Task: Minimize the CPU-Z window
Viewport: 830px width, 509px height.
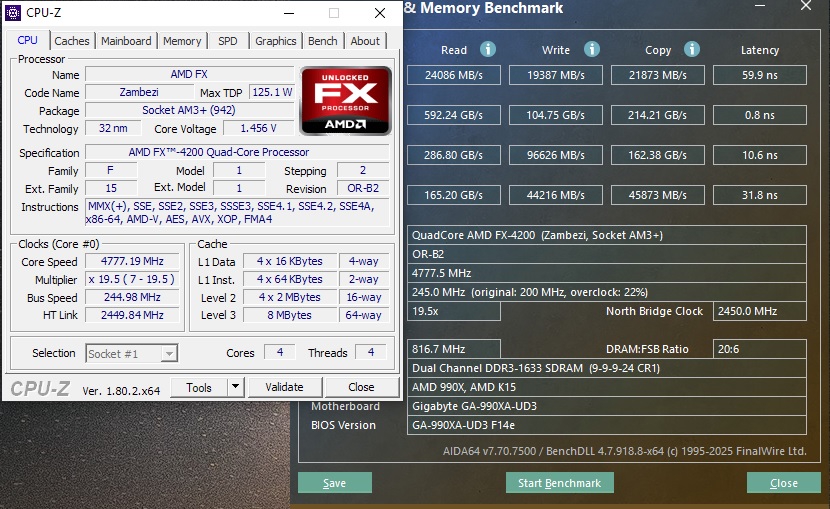Action: tap(289, 13)
